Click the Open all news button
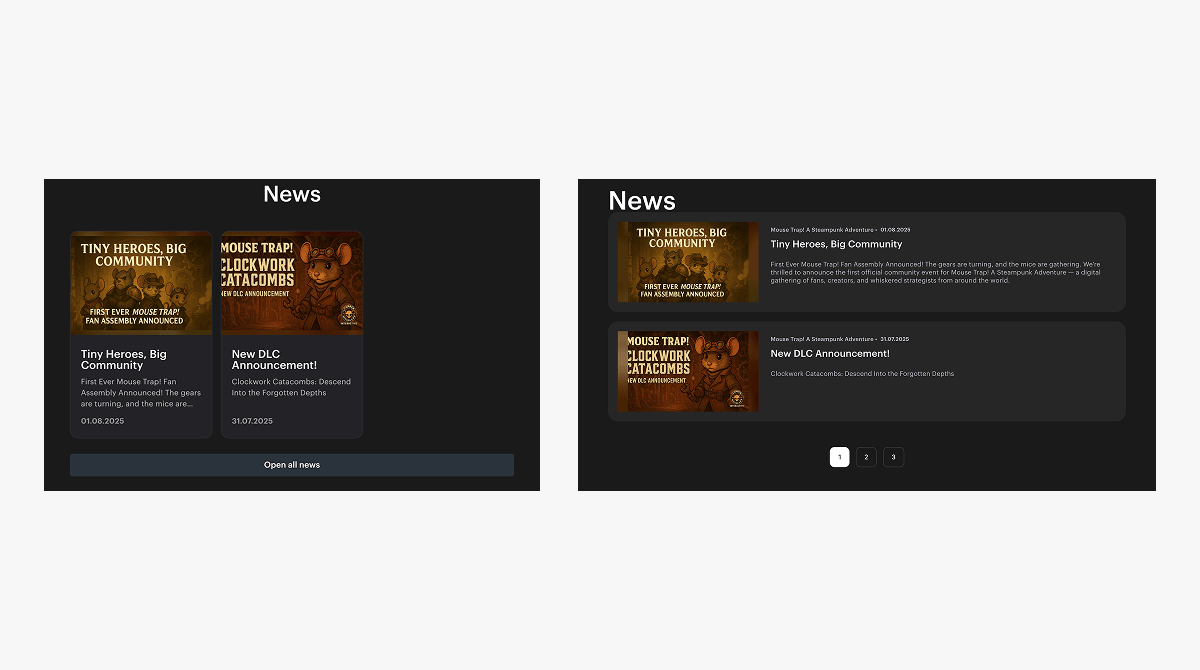 291,465
